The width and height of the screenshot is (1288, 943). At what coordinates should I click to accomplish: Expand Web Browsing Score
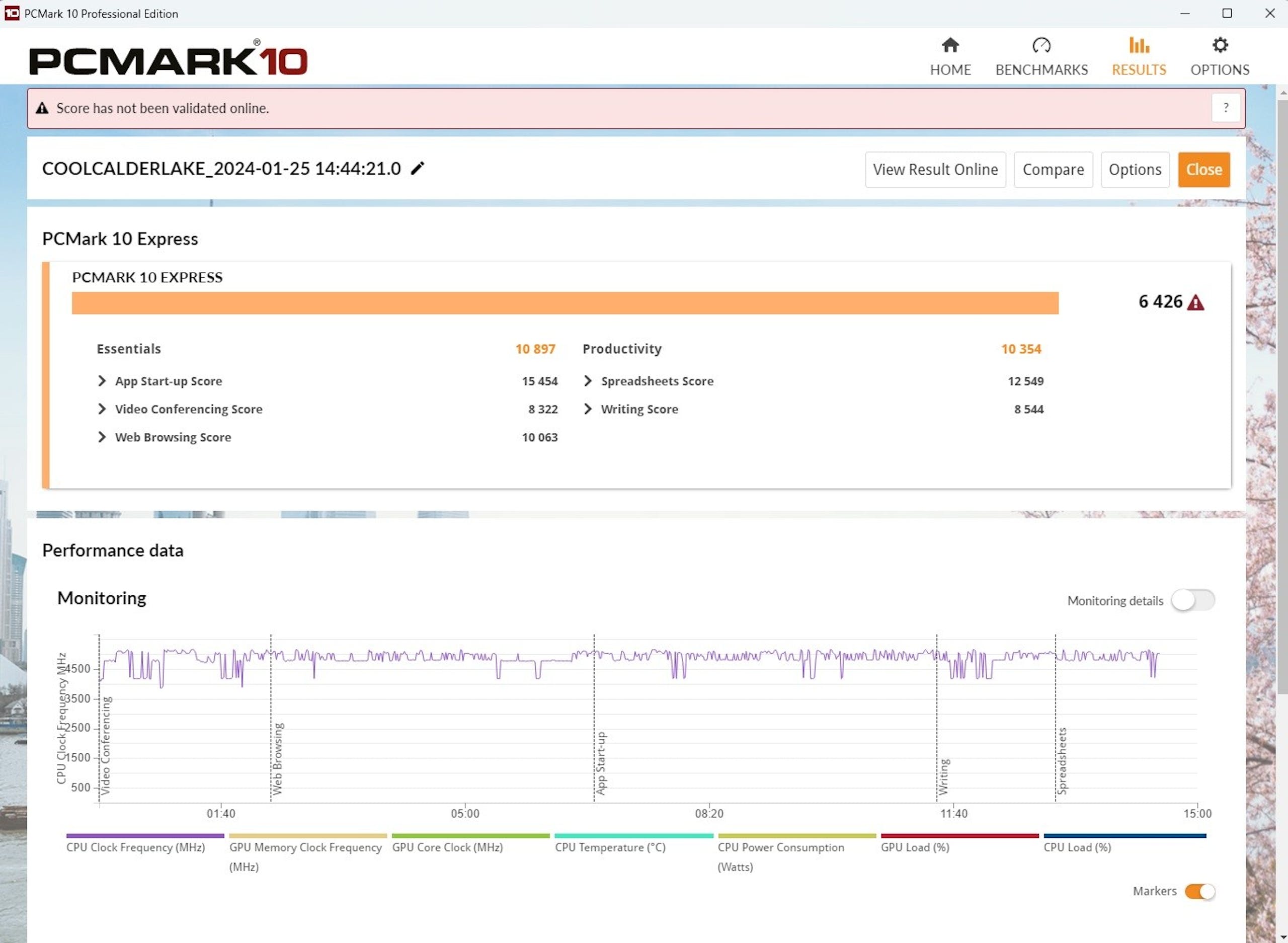coord(102,437)
